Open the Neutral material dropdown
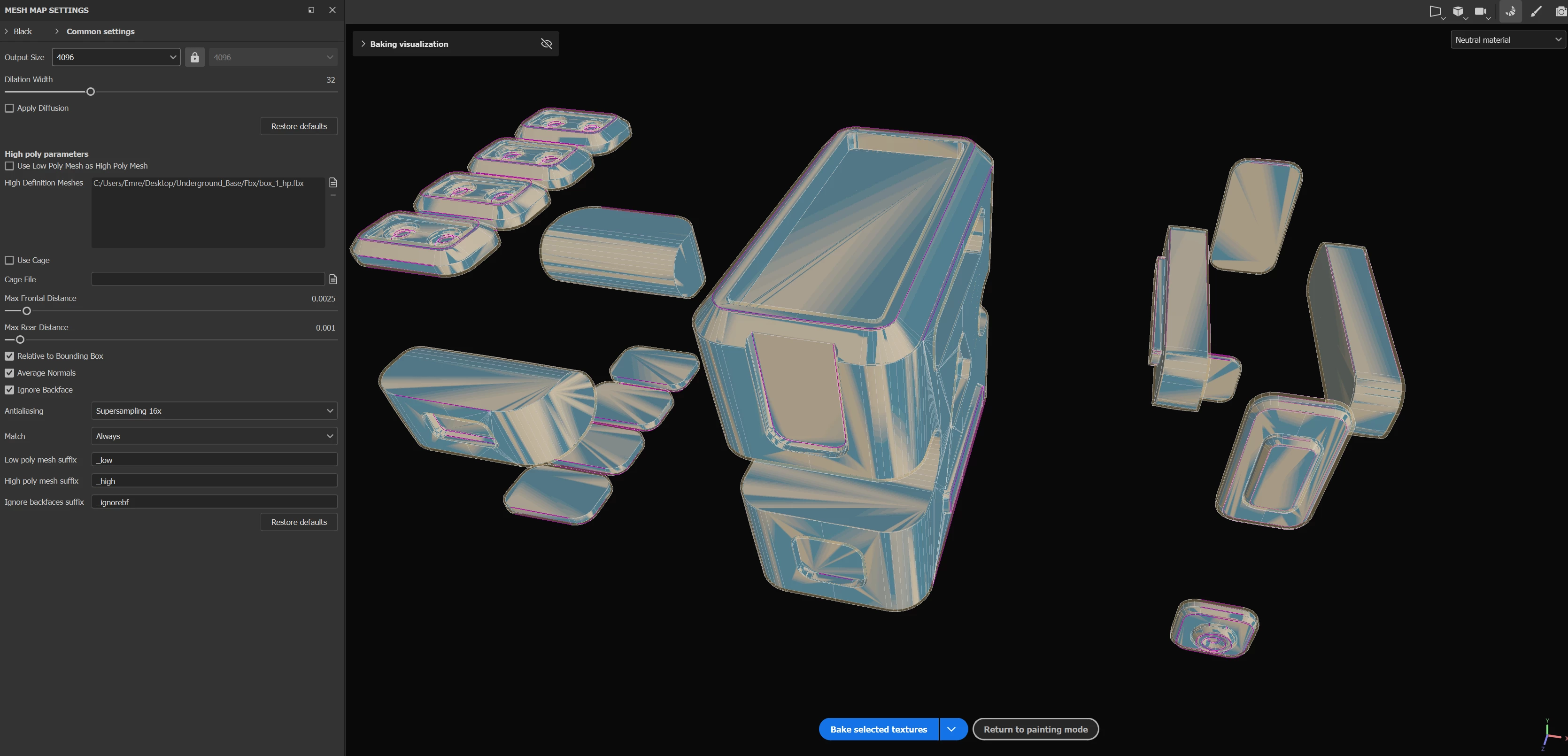Screen dimensions: 1568x756 click(1507, 40)
